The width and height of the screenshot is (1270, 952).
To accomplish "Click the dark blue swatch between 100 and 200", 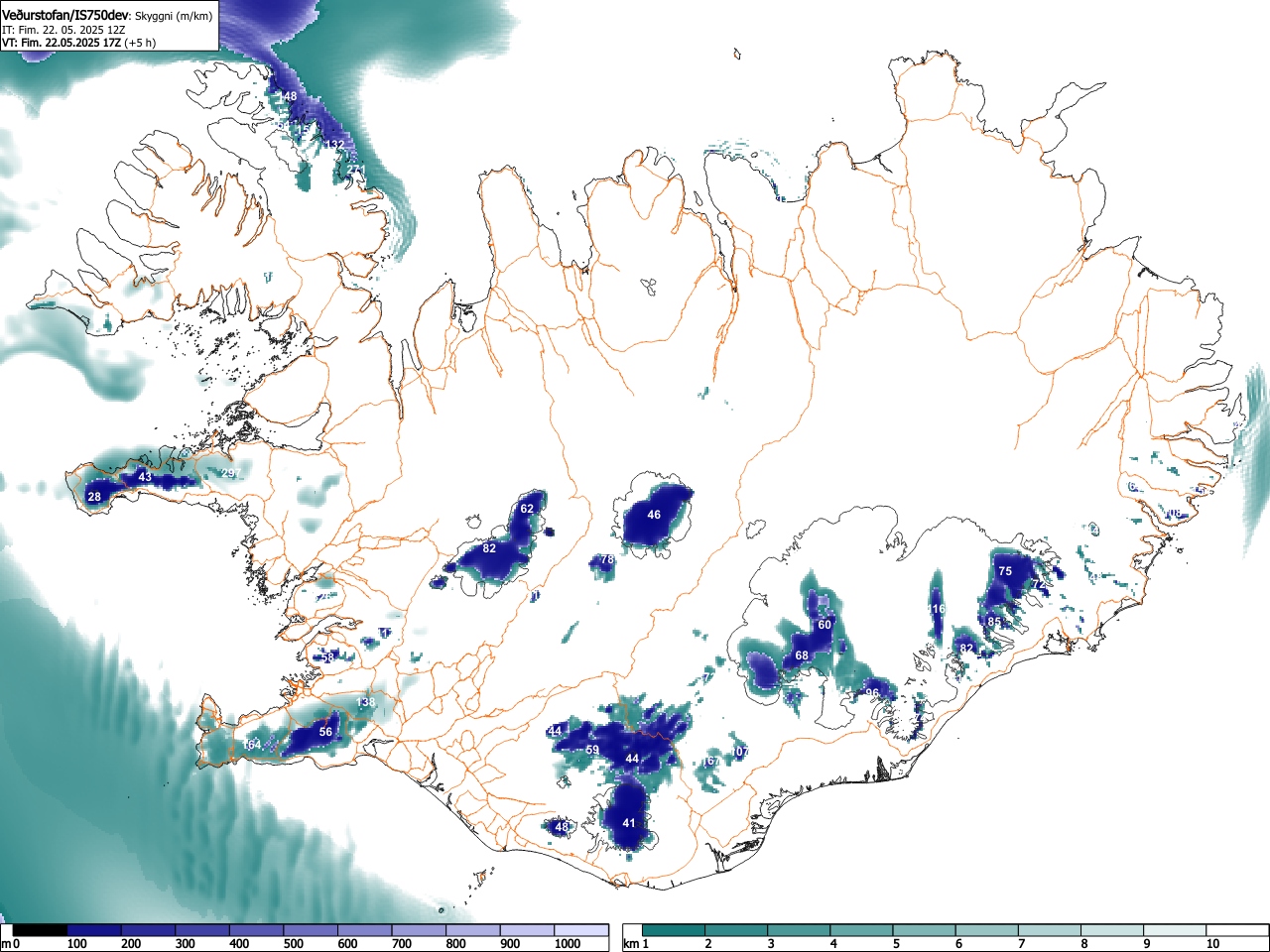I will pyautogui.click(x=94, y=930).
